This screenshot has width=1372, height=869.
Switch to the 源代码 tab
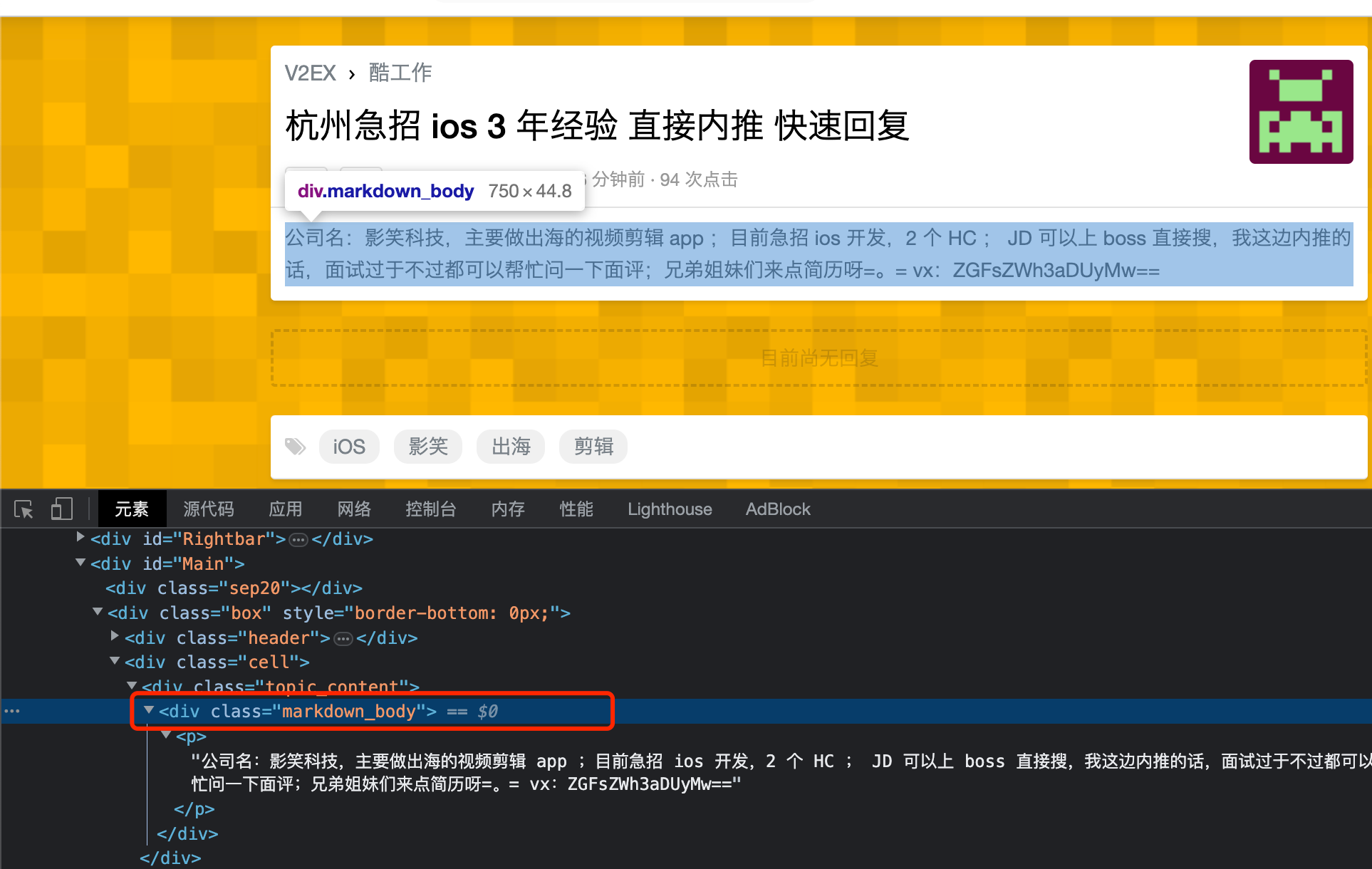pyautogui.click(x=209, y=509)
